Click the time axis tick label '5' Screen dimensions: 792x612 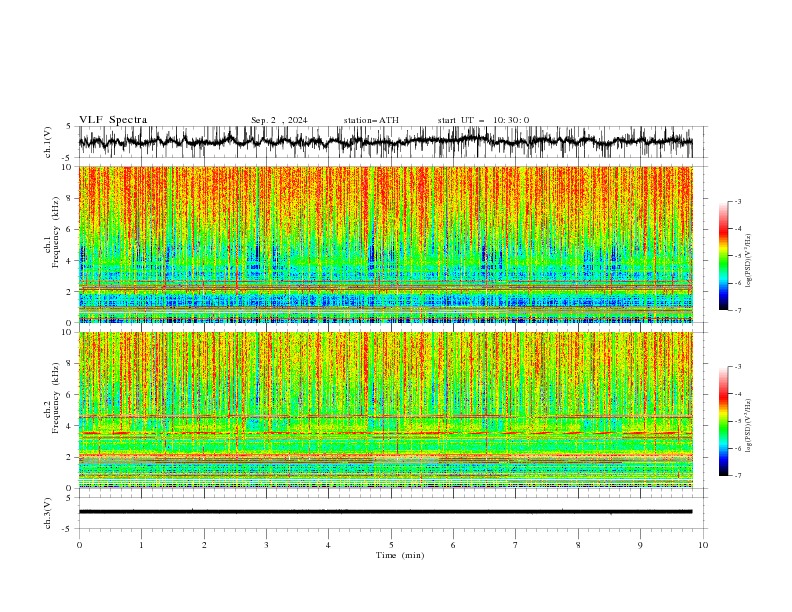pos(391,545)
